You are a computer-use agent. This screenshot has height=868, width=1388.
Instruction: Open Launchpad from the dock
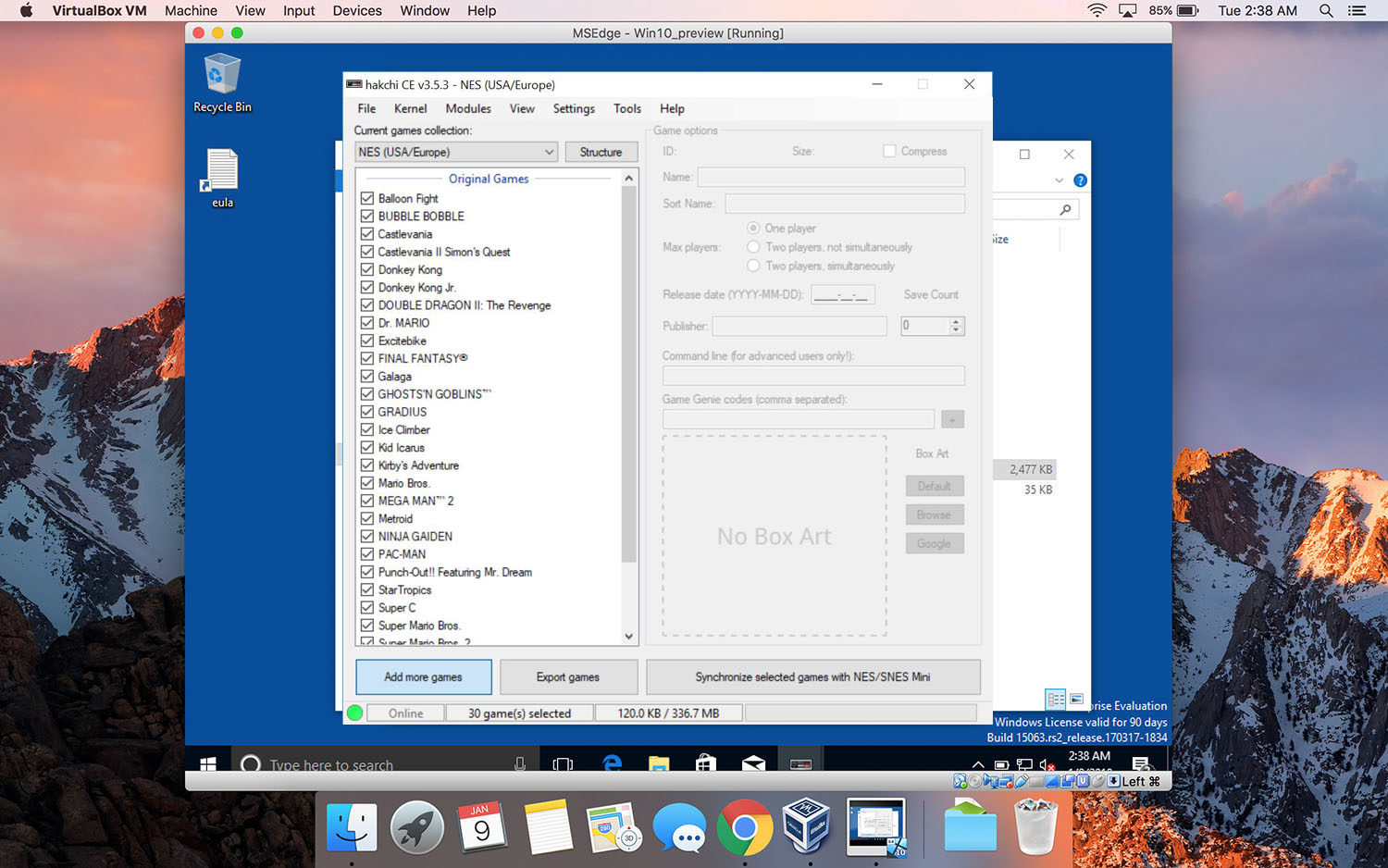[417, 826]
